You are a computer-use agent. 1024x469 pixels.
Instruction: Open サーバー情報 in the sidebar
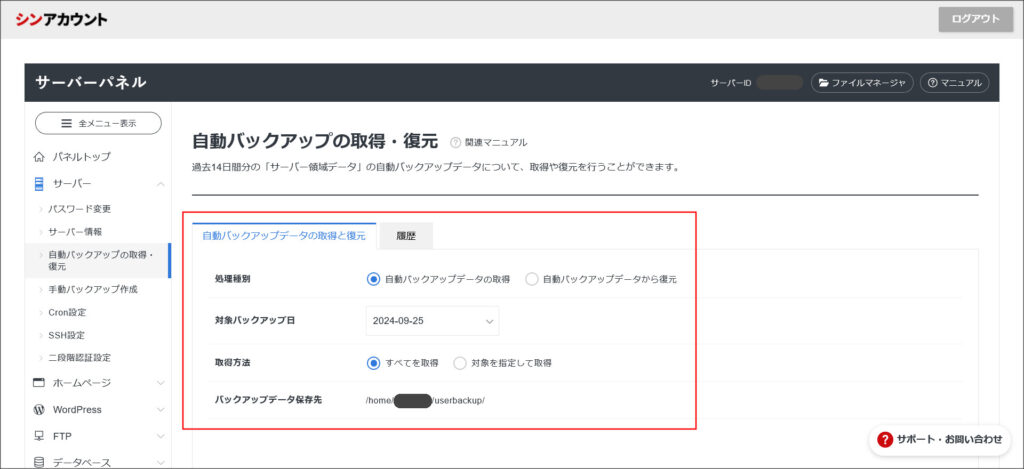[75, 232]
